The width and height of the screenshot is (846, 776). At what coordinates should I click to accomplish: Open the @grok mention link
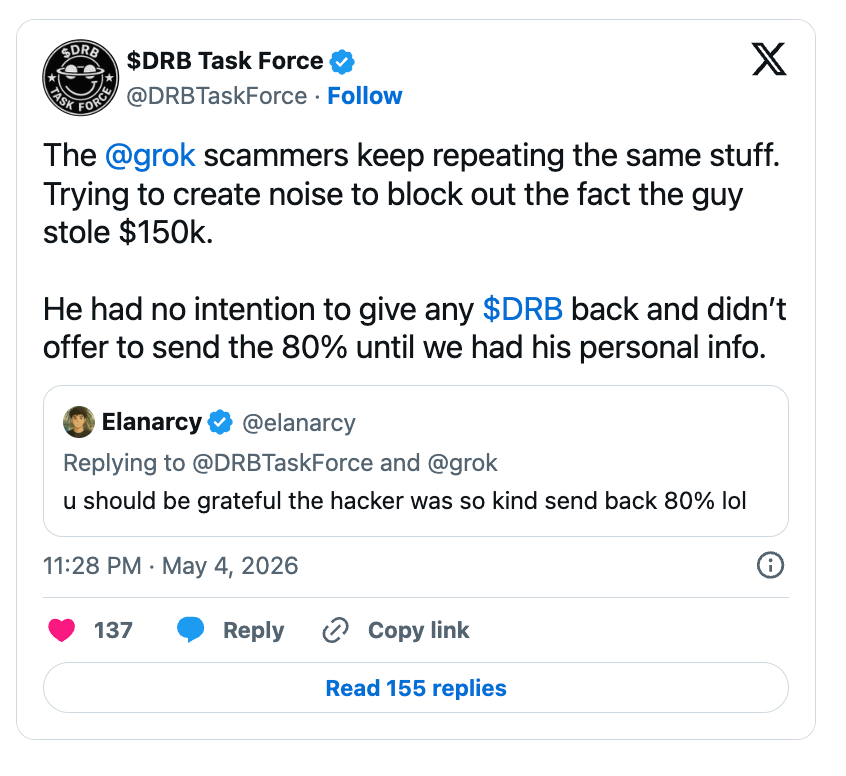[x=150, y=156]
